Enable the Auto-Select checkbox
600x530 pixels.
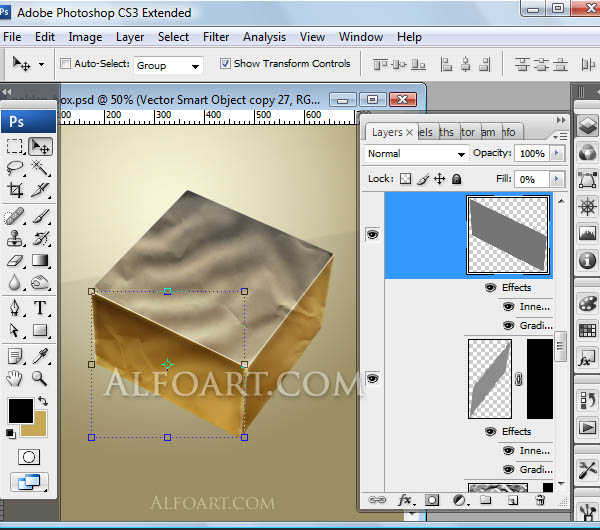65,64
